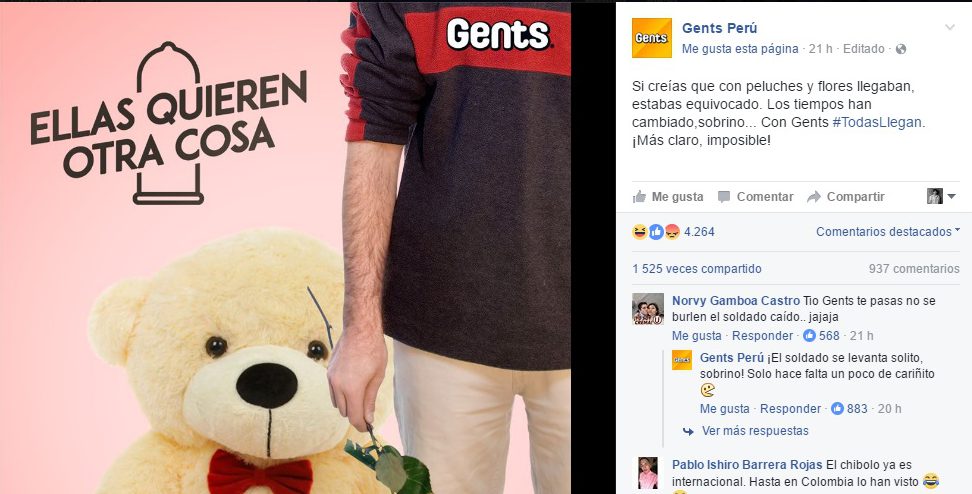Open Norvy Gamboa Castro's profile name
This screenshot has height=494, width=972.
(x=736, y=301)
